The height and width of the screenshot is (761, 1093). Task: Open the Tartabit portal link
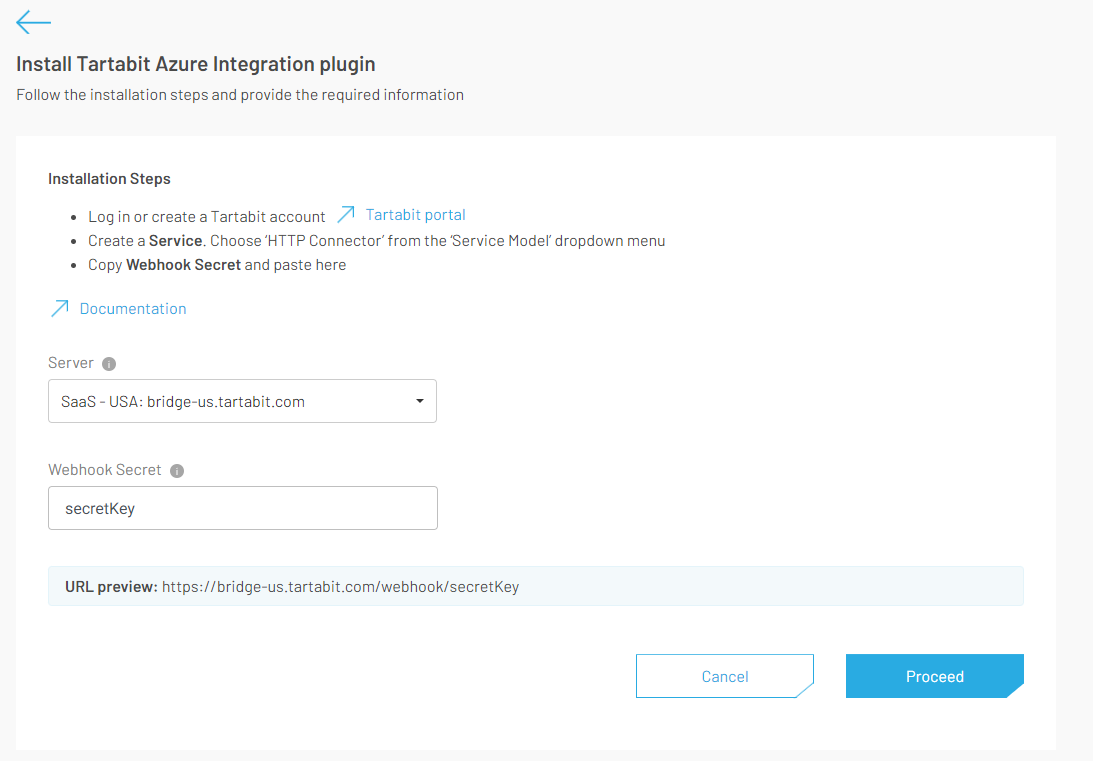point(415,215)
